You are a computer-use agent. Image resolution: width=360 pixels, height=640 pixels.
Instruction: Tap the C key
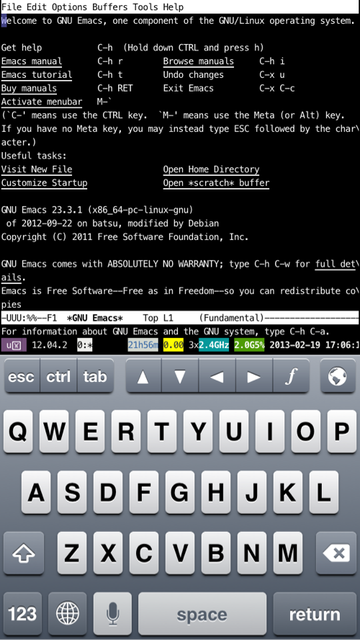(x=144, y=553)
